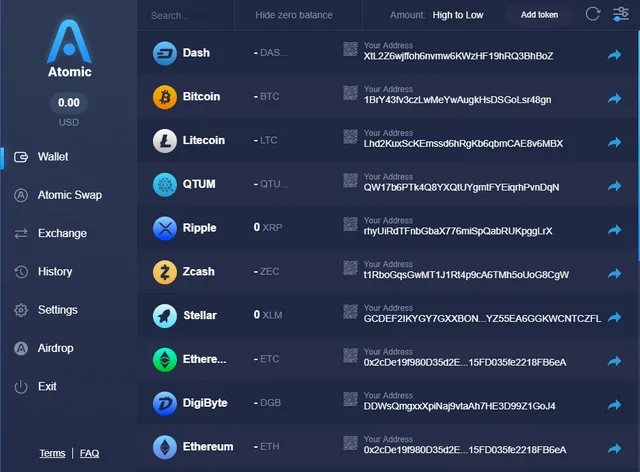Show QR code for the QTUM address

point(350,180)
